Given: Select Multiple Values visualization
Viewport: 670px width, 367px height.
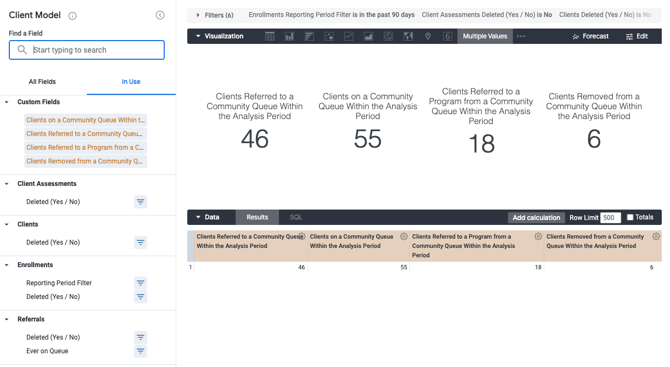Looking at the screenshot, I should (485, 36).
